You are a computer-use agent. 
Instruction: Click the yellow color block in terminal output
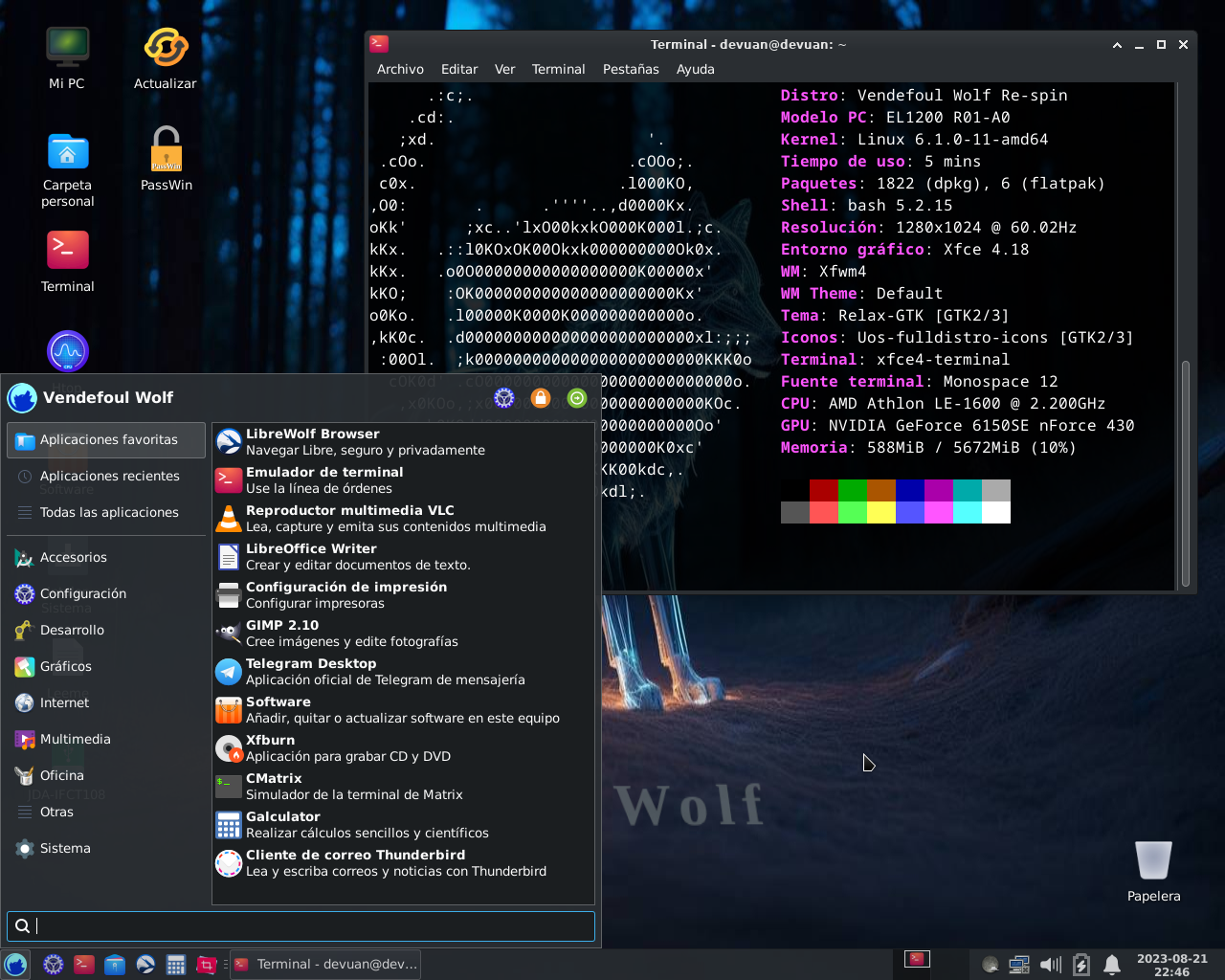[x=881, y=512]
